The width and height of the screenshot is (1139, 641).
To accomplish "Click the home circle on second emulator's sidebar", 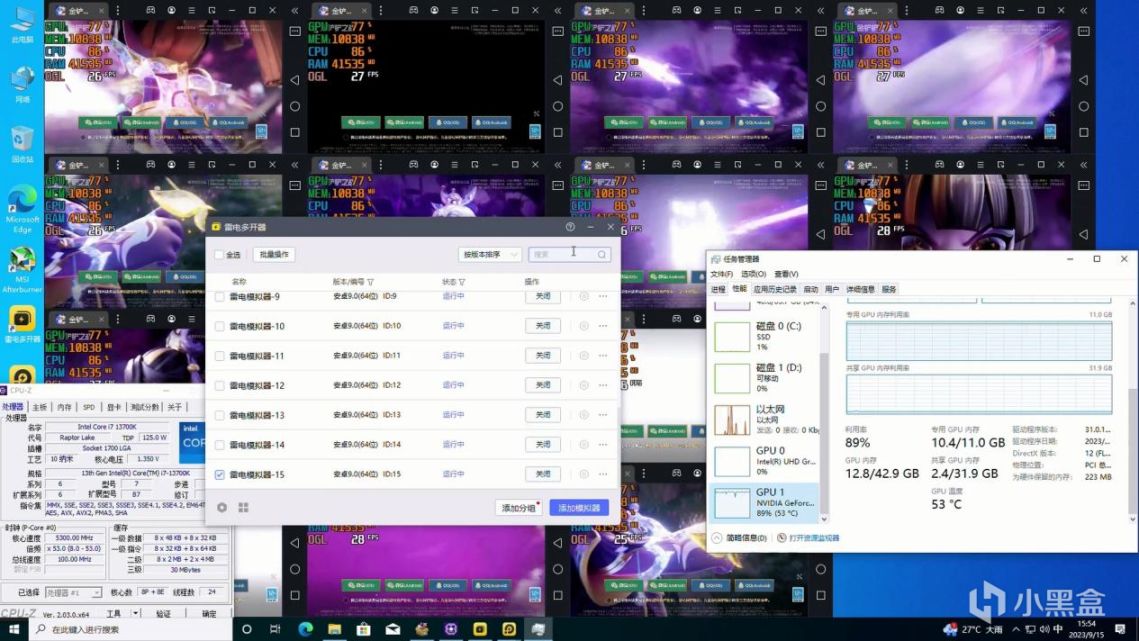I will click(x=558, y=106).
